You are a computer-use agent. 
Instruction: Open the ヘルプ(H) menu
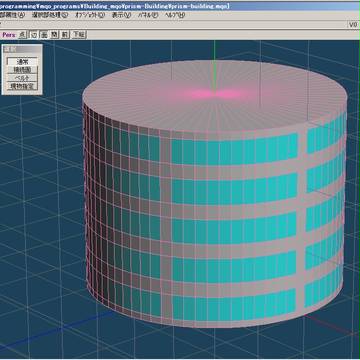(x=175, y=15)
